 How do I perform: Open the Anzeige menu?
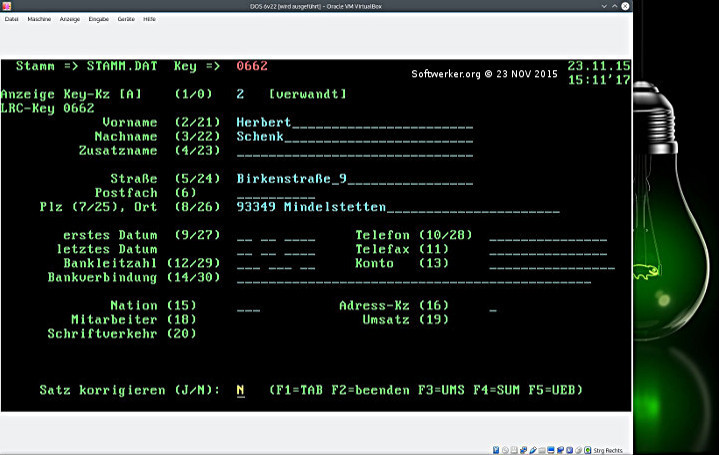[x=70, y=19]
